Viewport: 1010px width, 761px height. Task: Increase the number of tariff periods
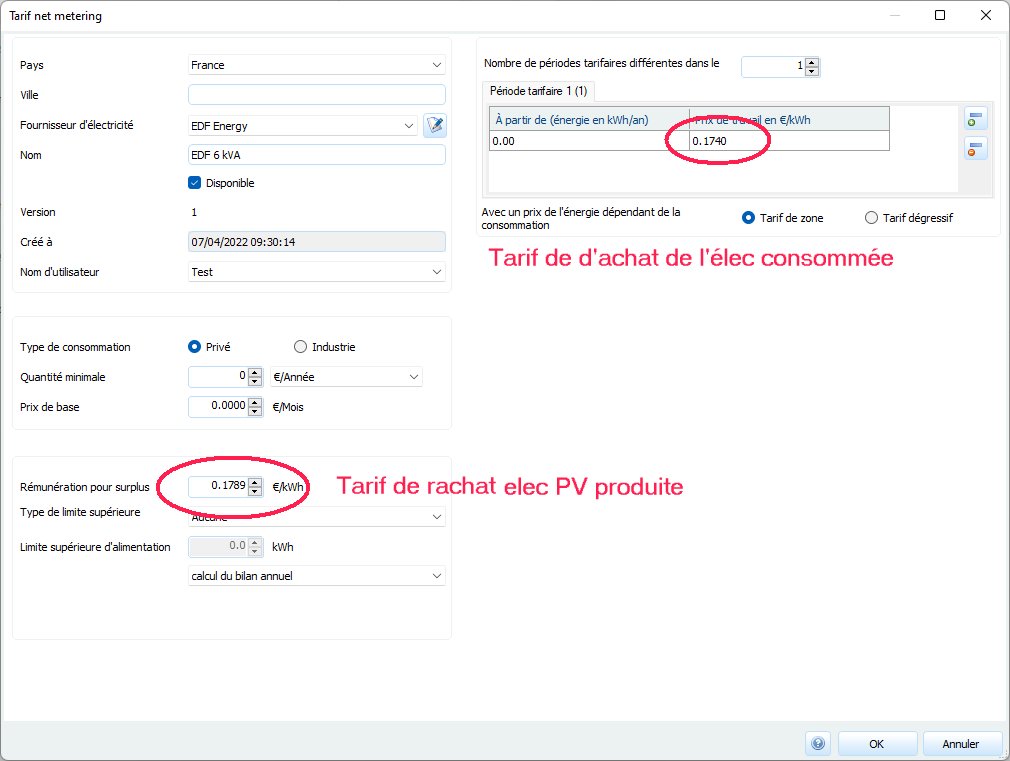point(812,62)
